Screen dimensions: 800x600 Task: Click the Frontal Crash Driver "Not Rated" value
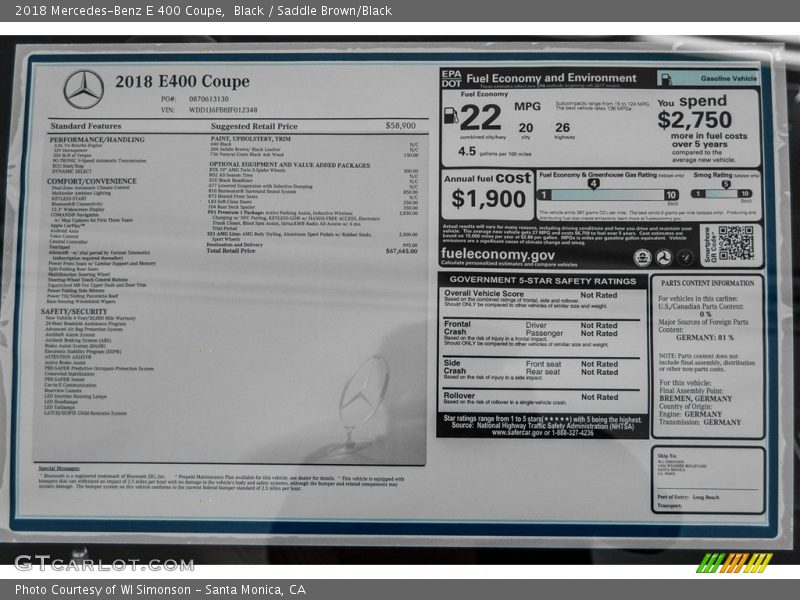[598, 325]
